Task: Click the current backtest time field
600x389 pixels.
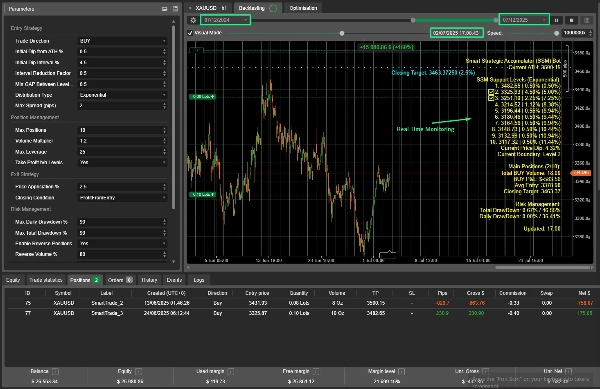Action: coord(456,33)
